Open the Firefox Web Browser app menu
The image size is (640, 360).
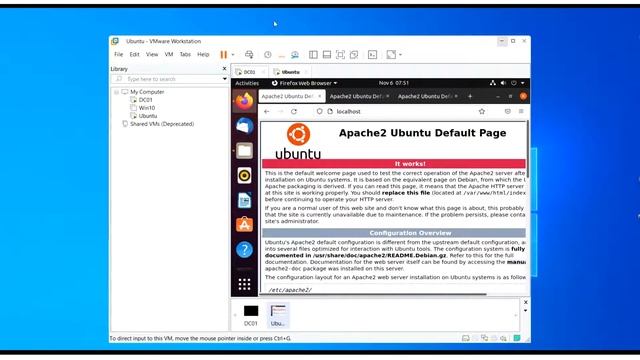click(304, 83)
